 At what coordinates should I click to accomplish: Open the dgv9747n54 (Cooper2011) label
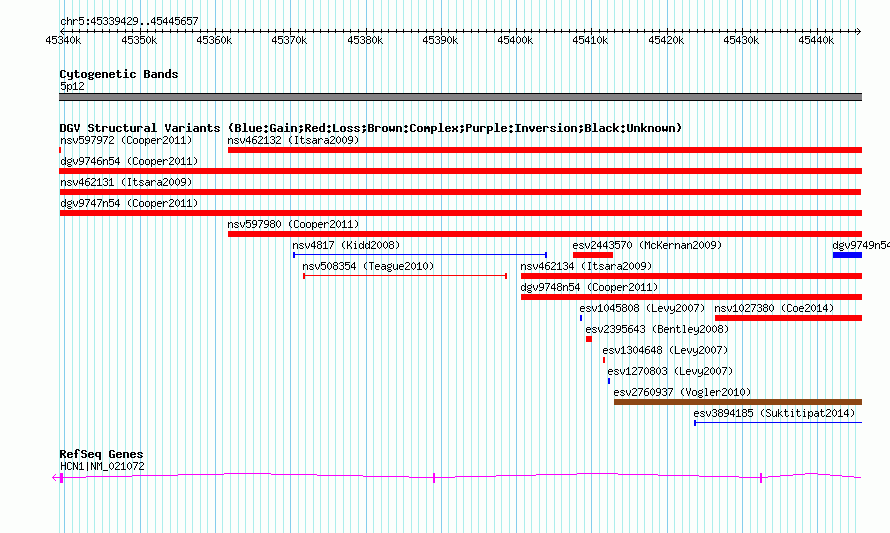click(x=129, y=203)
